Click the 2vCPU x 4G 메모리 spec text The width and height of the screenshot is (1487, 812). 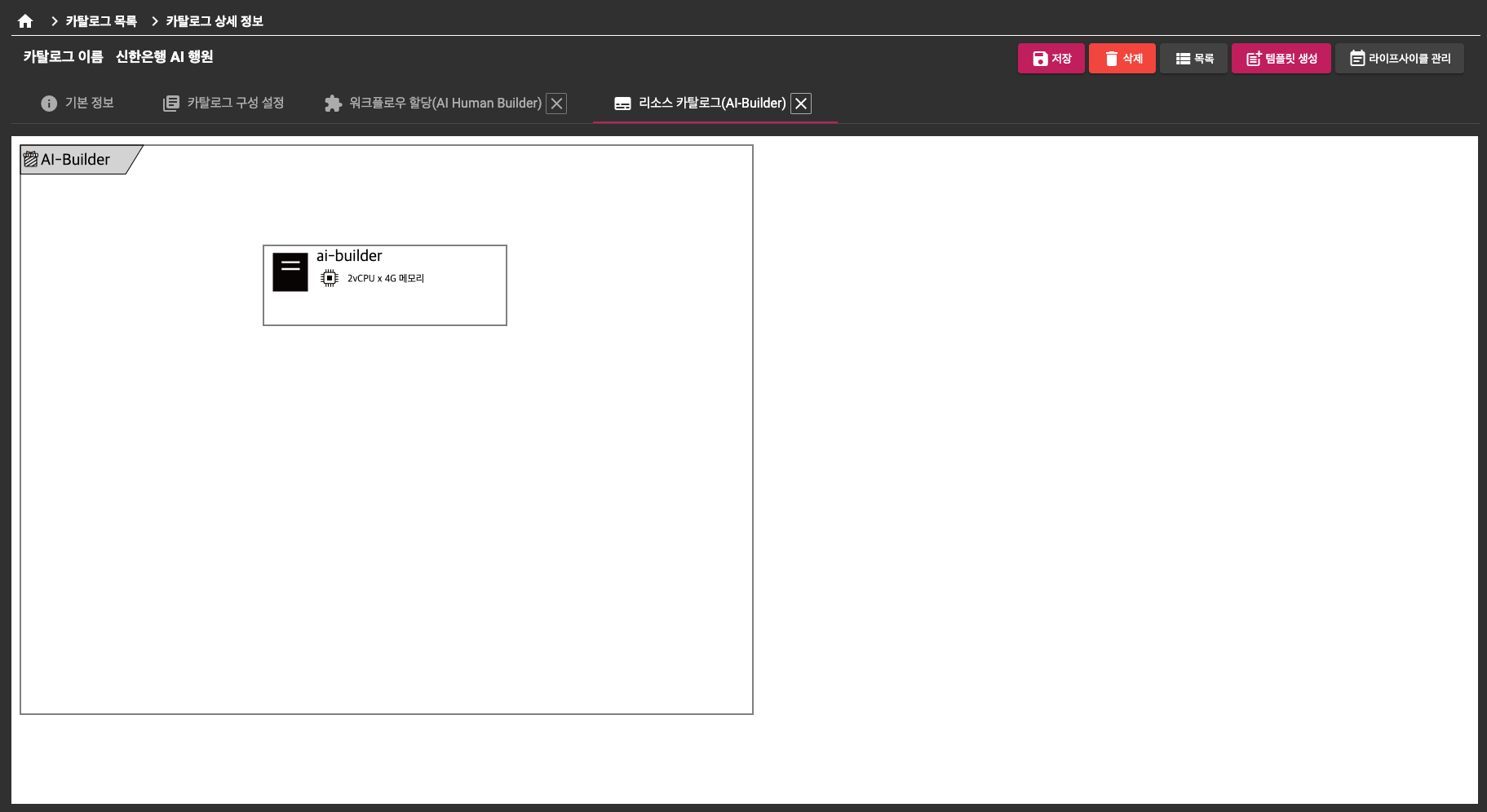click(386, 279)
